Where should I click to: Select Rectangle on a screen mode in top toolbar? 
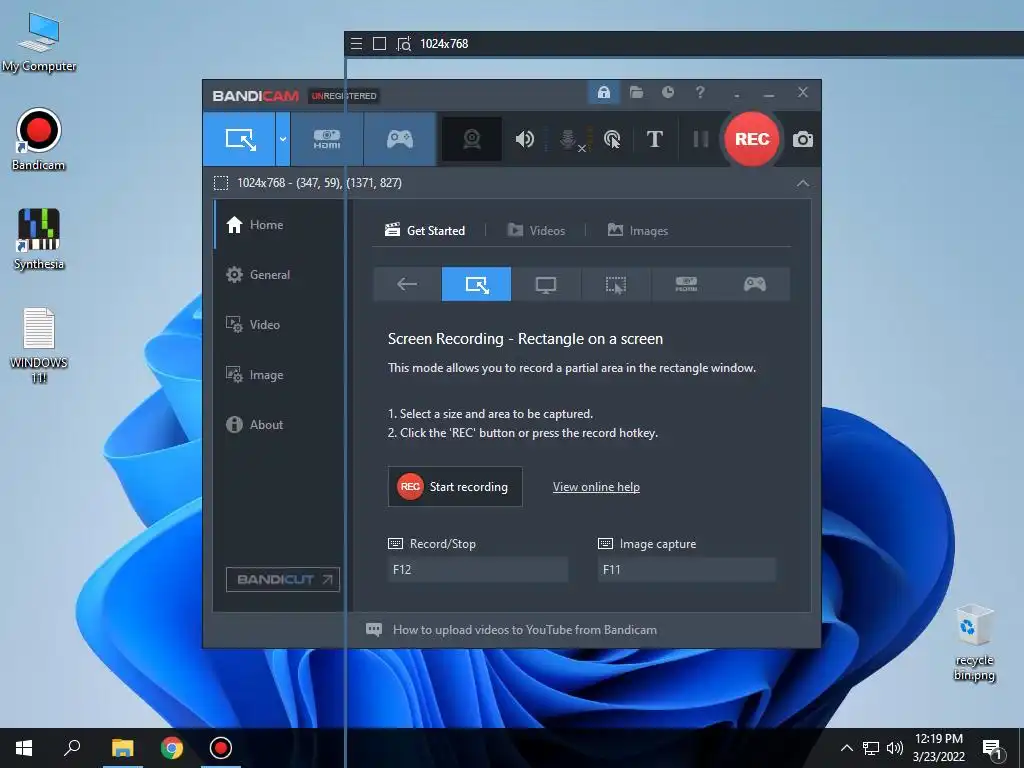(x=240, y=139)
